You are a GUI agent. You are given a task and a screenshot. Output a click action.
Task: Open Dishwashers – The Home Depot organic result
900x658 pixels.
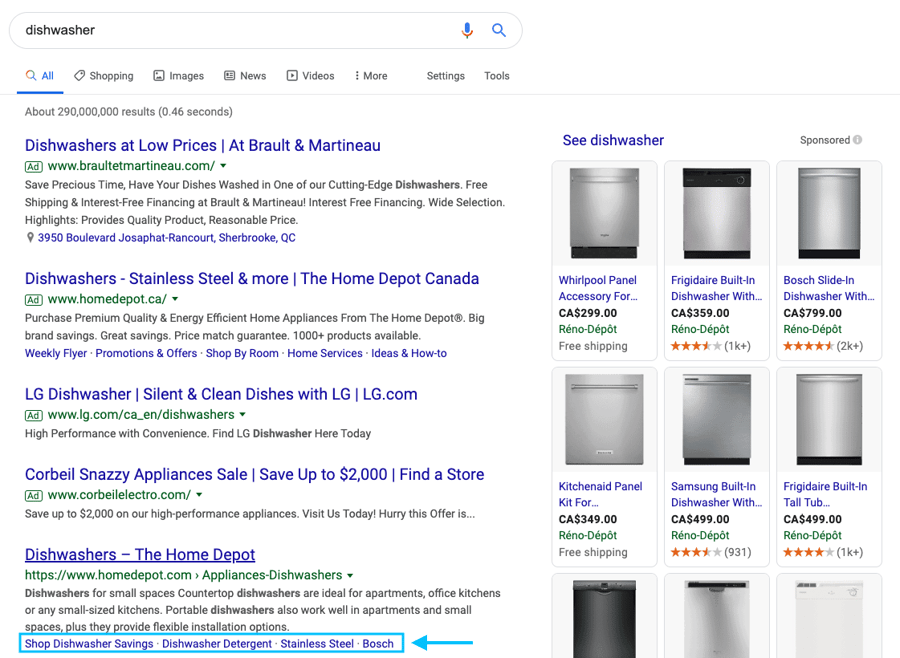[x=140, y=555]
